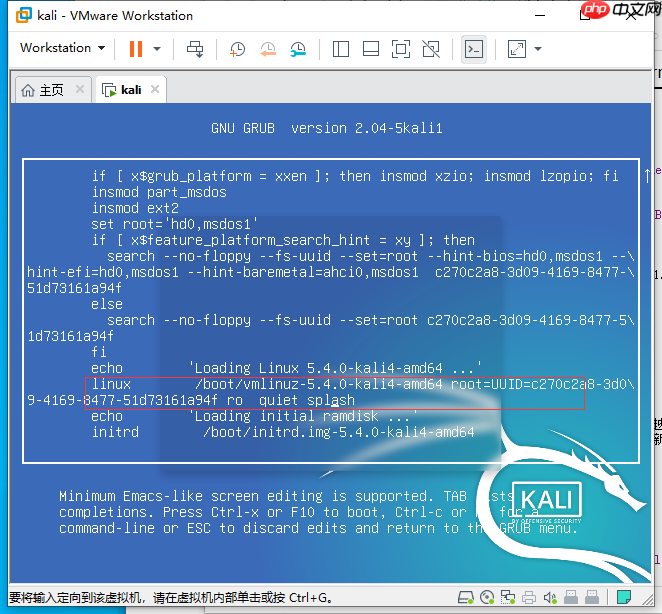The image size is (662, 614).
Task: Close the 主页 tab
Action: tap(80, 89)
